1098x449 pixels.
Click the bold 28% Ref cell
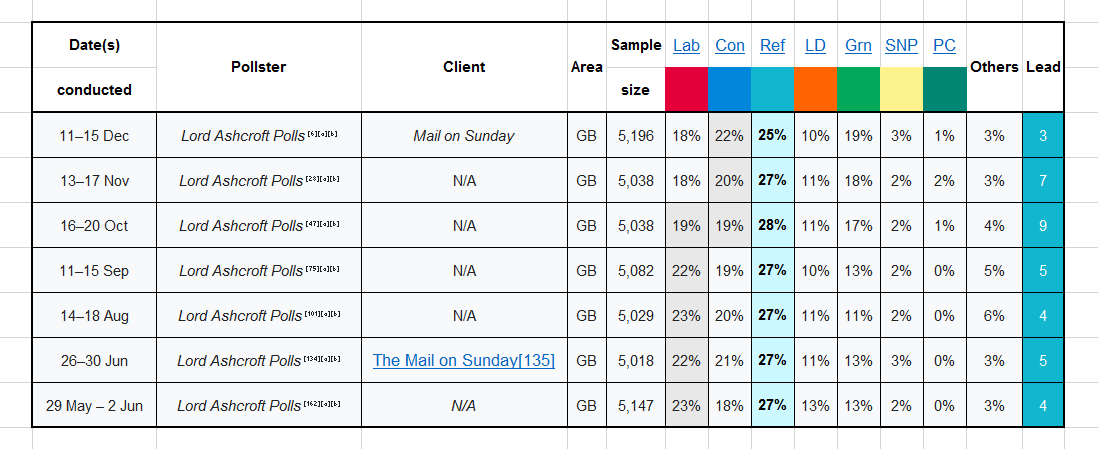click(x=772, y=226)
